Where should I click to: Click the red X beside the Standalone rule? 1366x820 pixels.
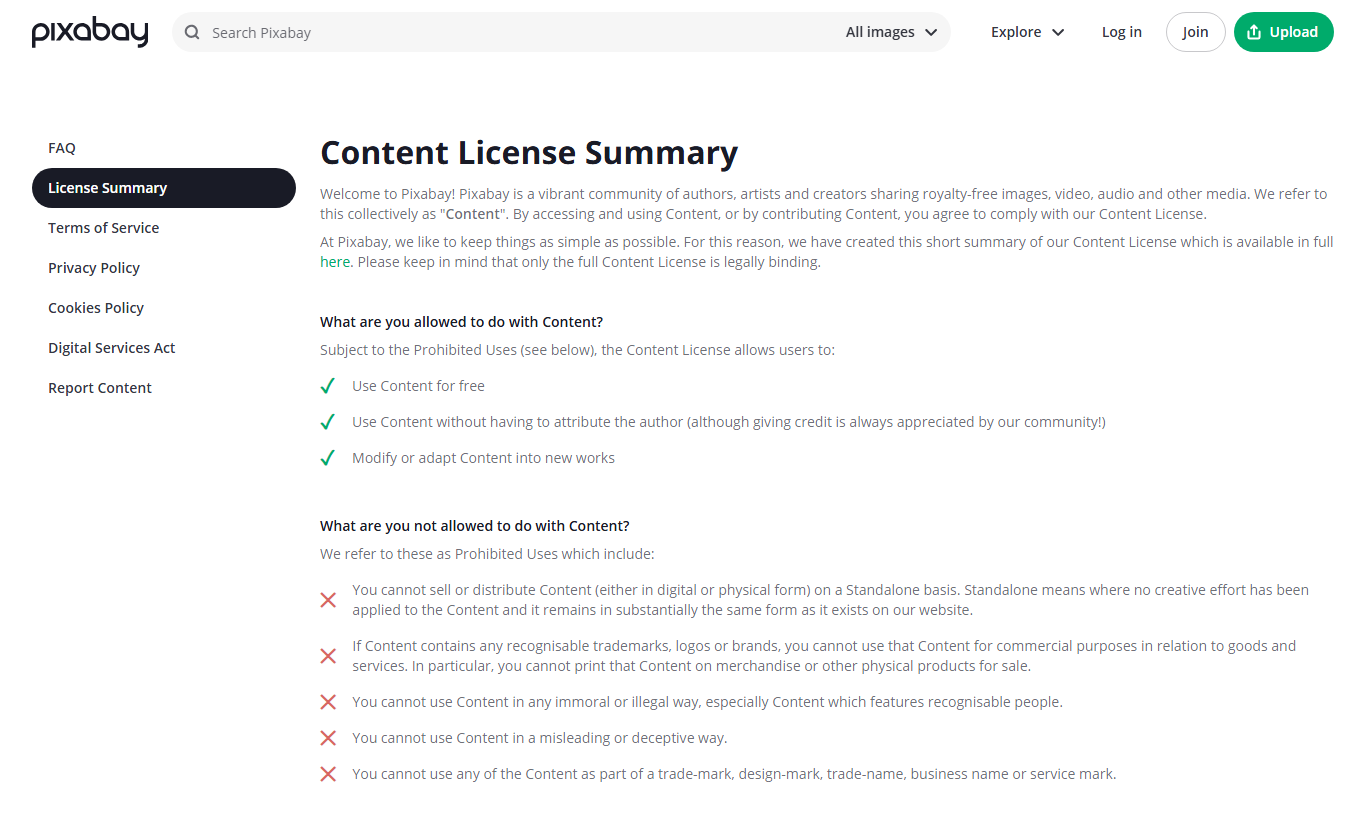tap(328, 600)
